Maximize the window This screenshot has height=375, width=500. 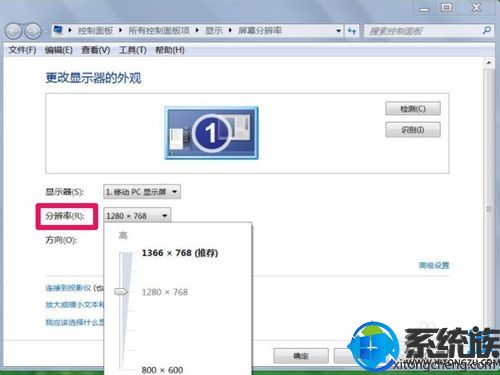point(447,8)
